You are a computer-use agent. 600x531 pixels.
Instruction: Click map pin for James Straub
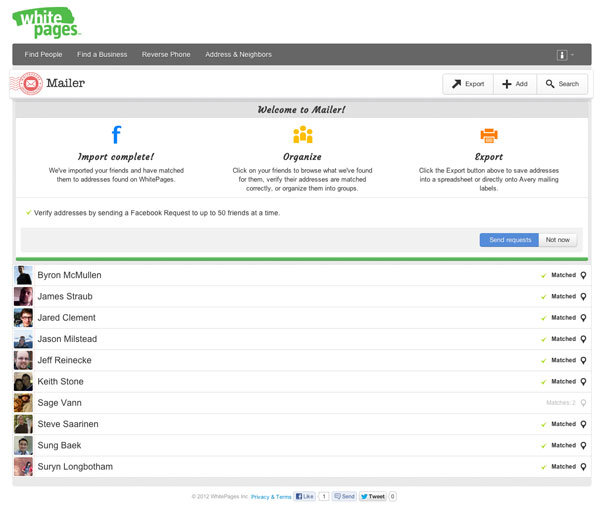coord(583,296)
